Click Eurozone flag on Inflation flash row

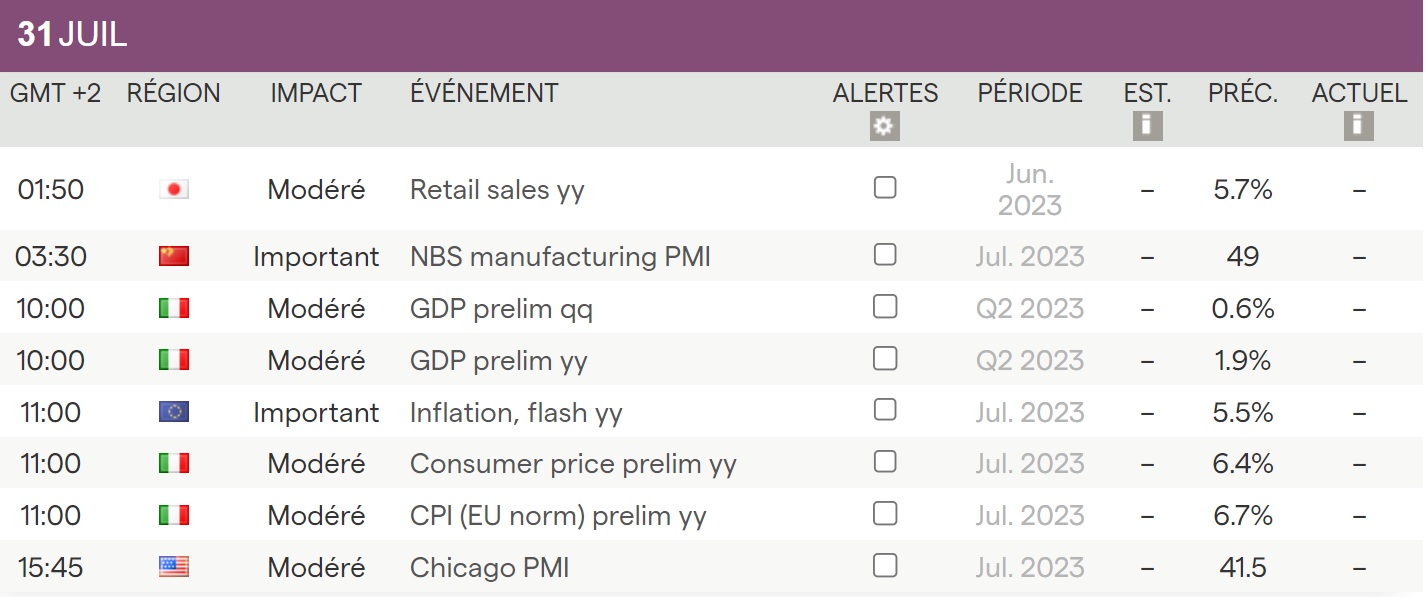[174, 412]
